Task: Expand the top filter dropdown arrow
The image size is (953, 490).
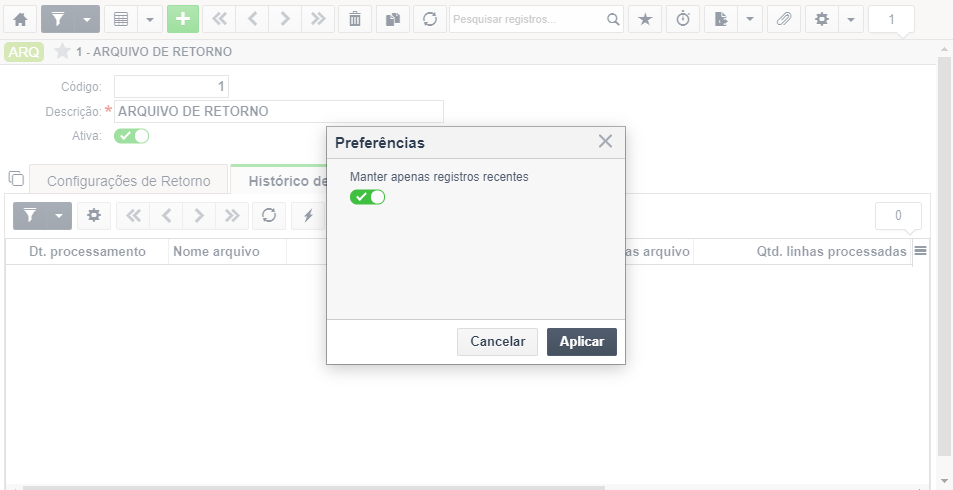Action: (87, 19)
